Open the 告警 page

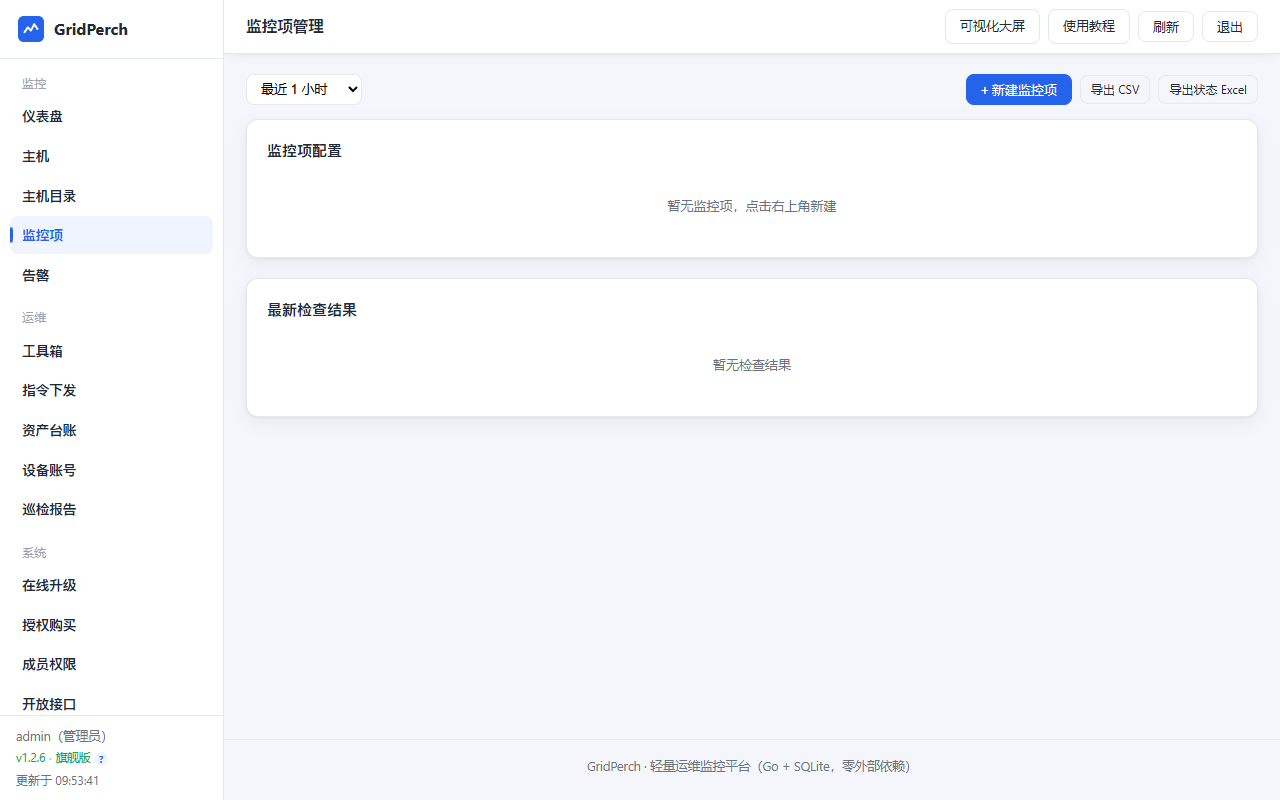point(111,275)
